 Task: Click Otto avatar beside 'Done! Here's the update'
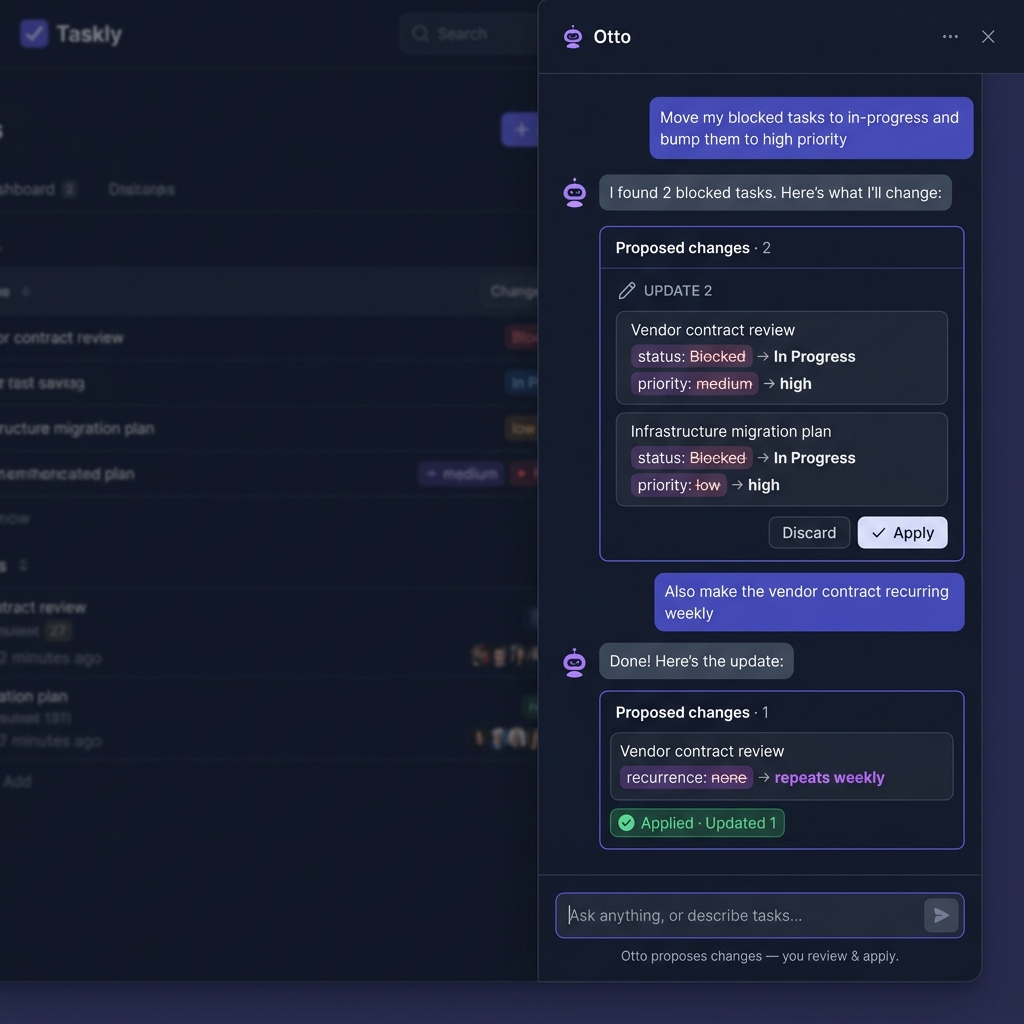click(x=574, y=663)
